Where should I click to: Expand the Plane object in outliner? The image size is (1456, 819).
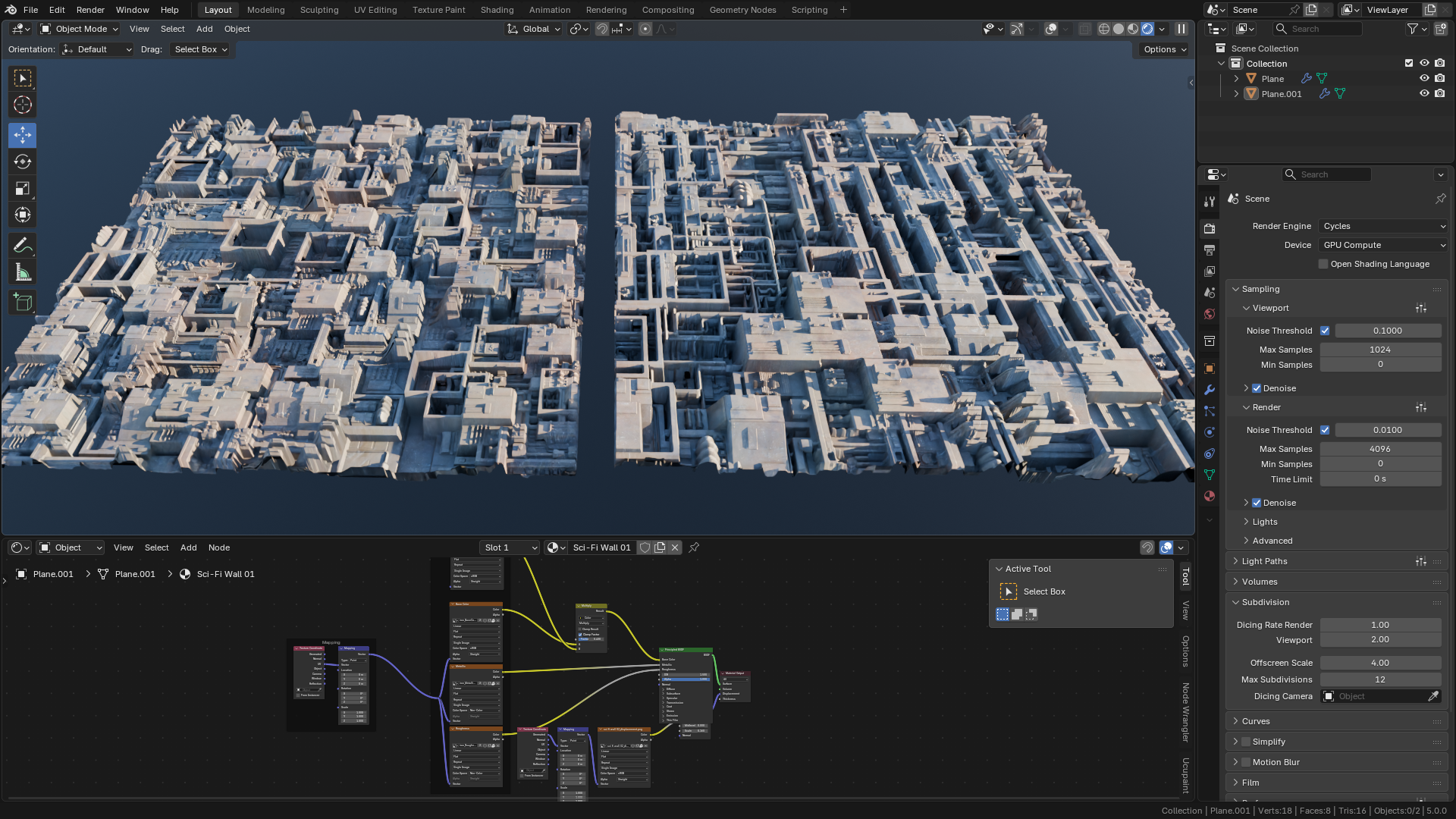click(1236, 79)
